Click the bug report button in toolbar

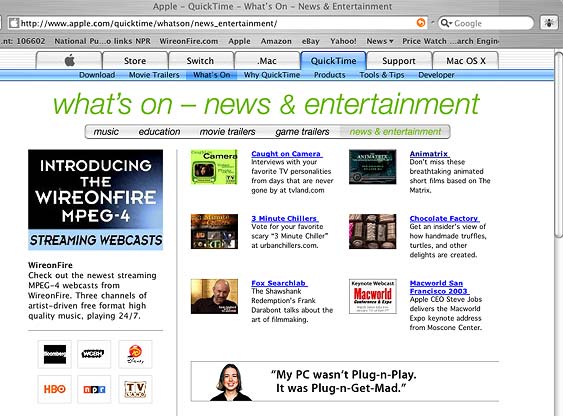coord(549,23)
